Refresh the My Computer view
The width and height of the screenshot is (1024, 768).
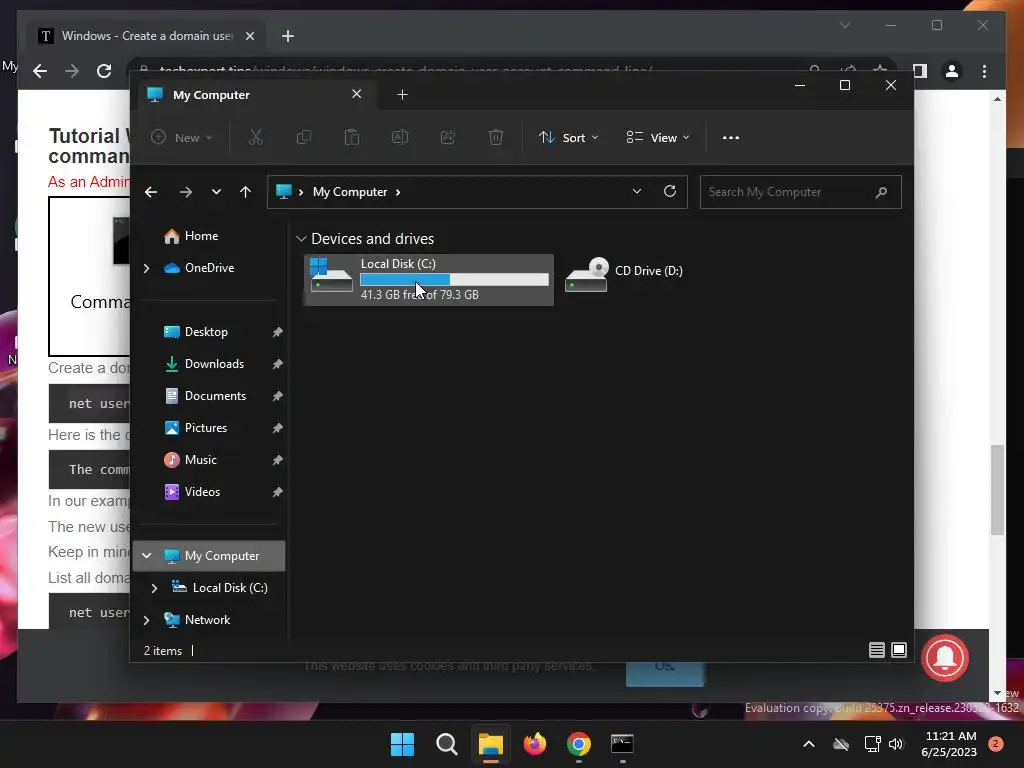(669, 191)
